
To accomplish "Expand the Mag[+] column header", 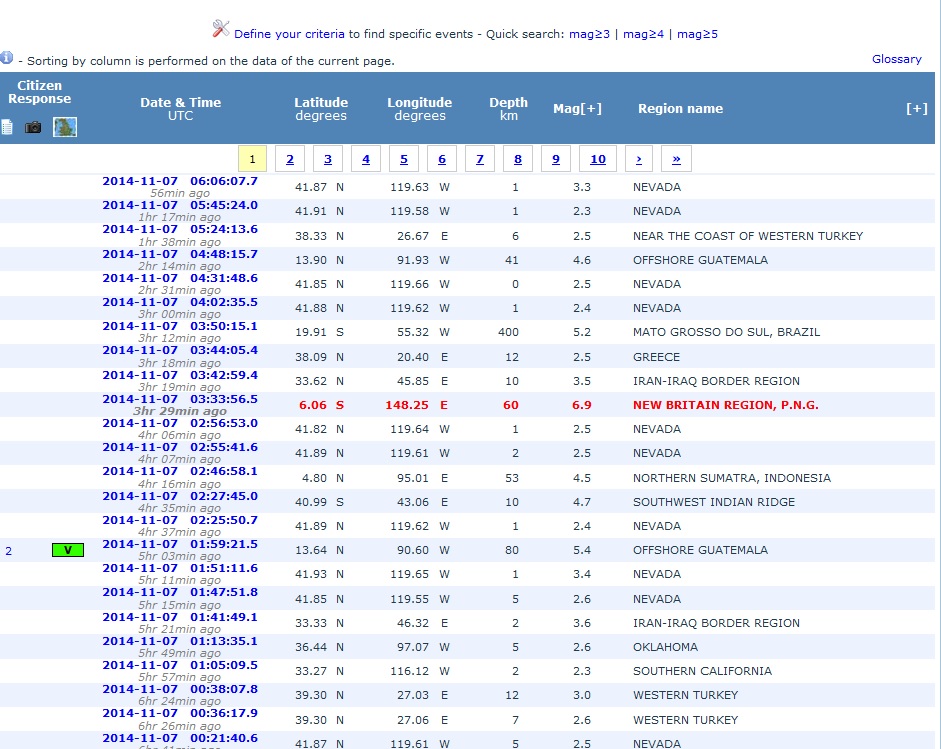I will pos(577,109).
